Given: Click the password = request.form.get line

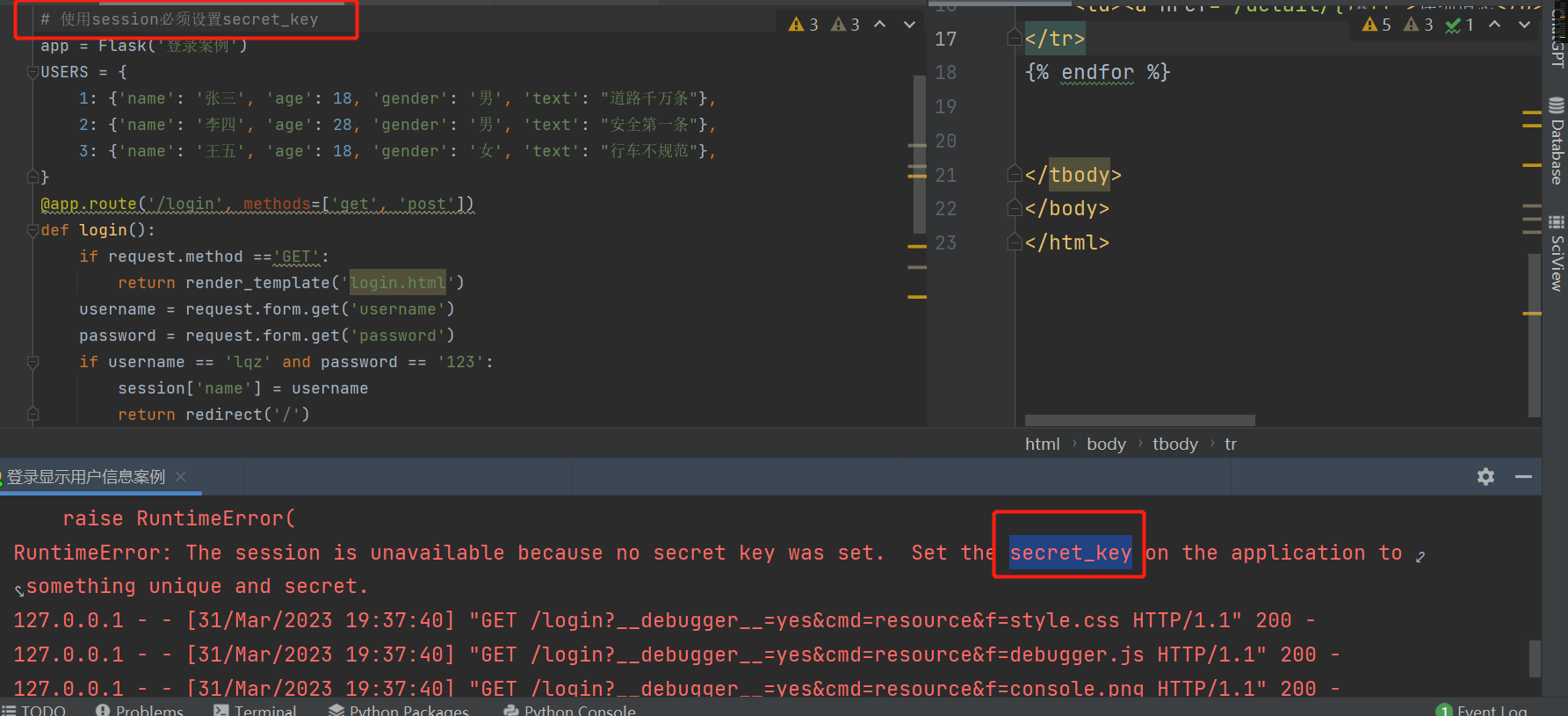Looking at the screenshot, I should [267, 336].
